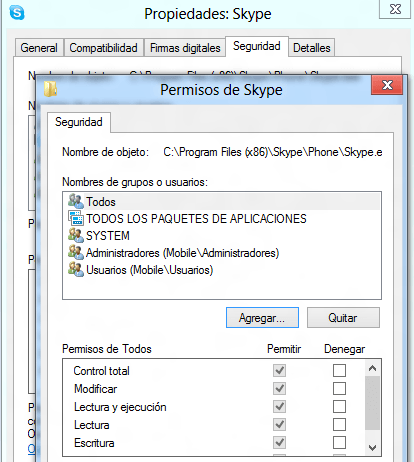Select the Todos group icon

click(76, 201)
